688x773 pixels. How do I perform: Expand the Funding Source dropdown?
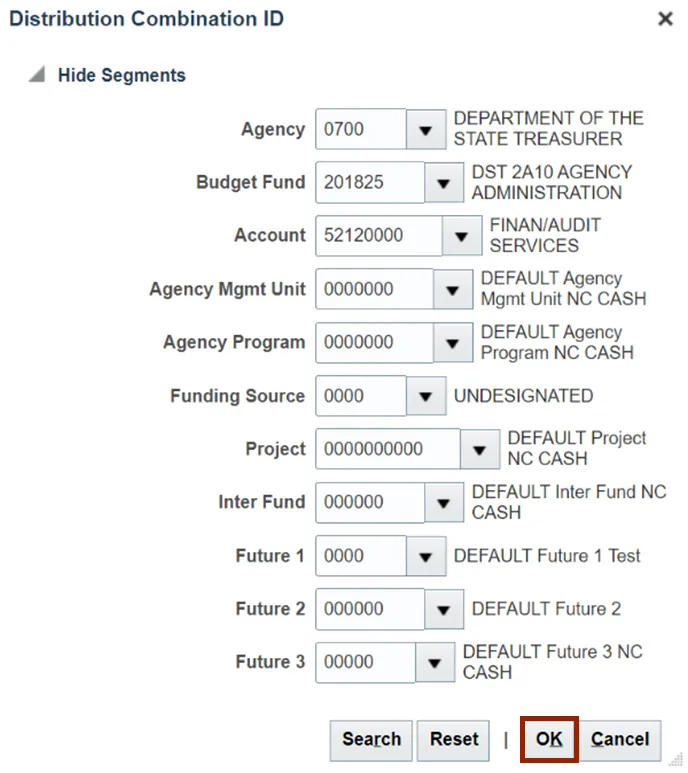[x=425, y=396]
